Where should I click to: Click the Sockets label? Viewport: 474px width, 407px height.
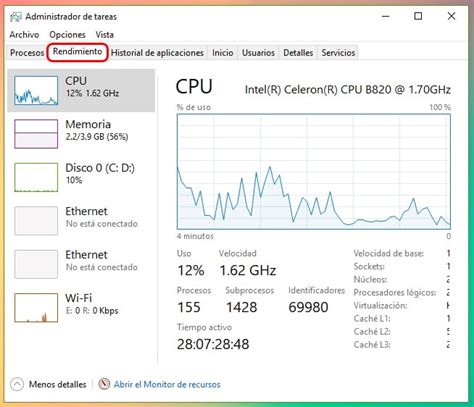[x=369, y=266]
